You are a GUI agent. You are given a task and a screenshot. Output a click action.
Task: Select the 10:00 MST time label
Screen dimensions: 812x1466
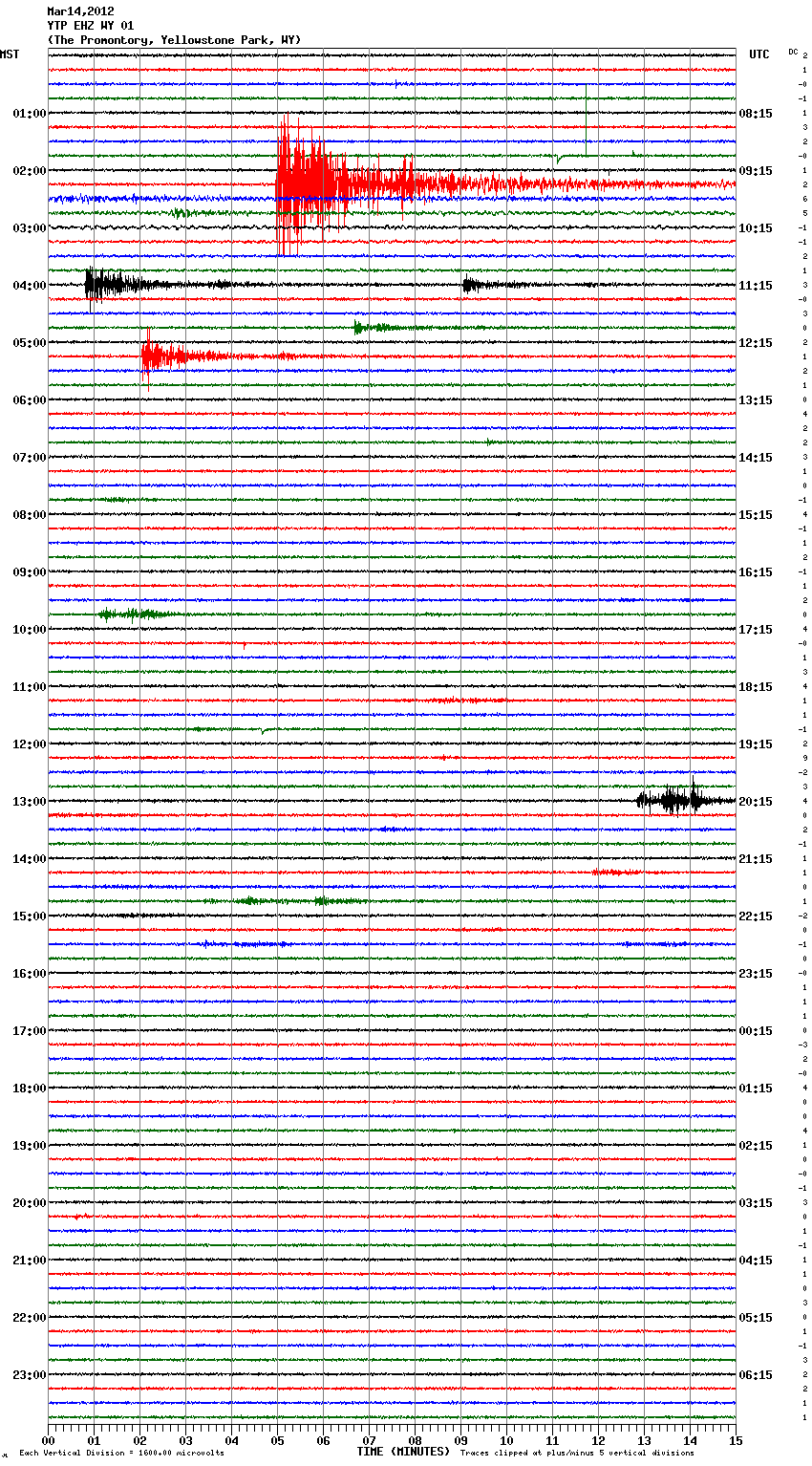[x=29, y=630]
